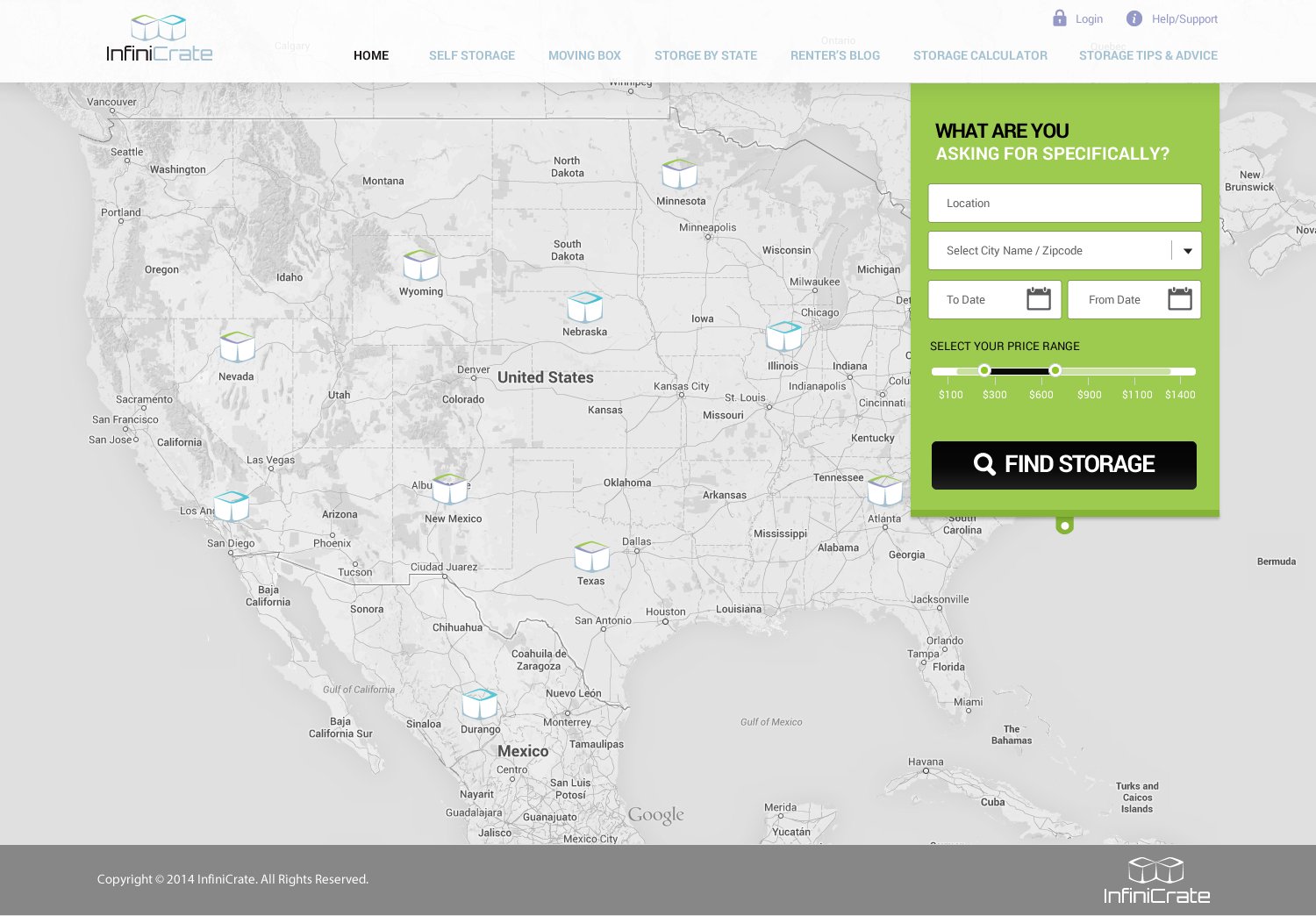The image size is (1316, 916).
Task: Click the To Date input field
Action: [995, 299]
